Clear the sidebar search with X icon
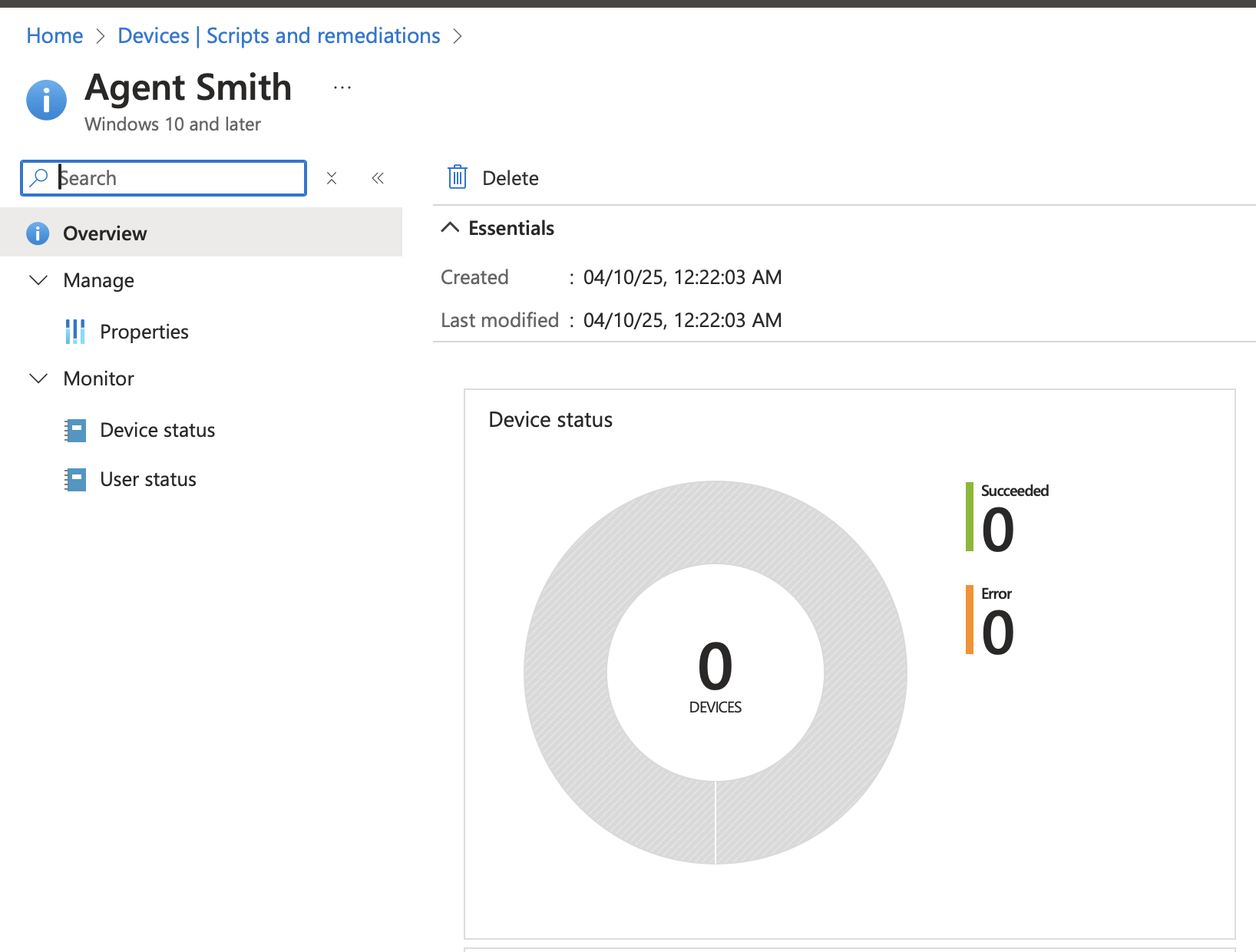The width and height of the screenshot is (1256, 952). [332, 178]
